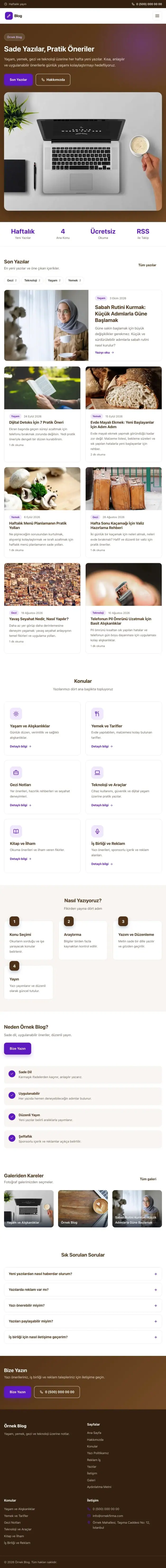Expand FAQ Yazı önerebilir miyim

tap(83, 1306)
